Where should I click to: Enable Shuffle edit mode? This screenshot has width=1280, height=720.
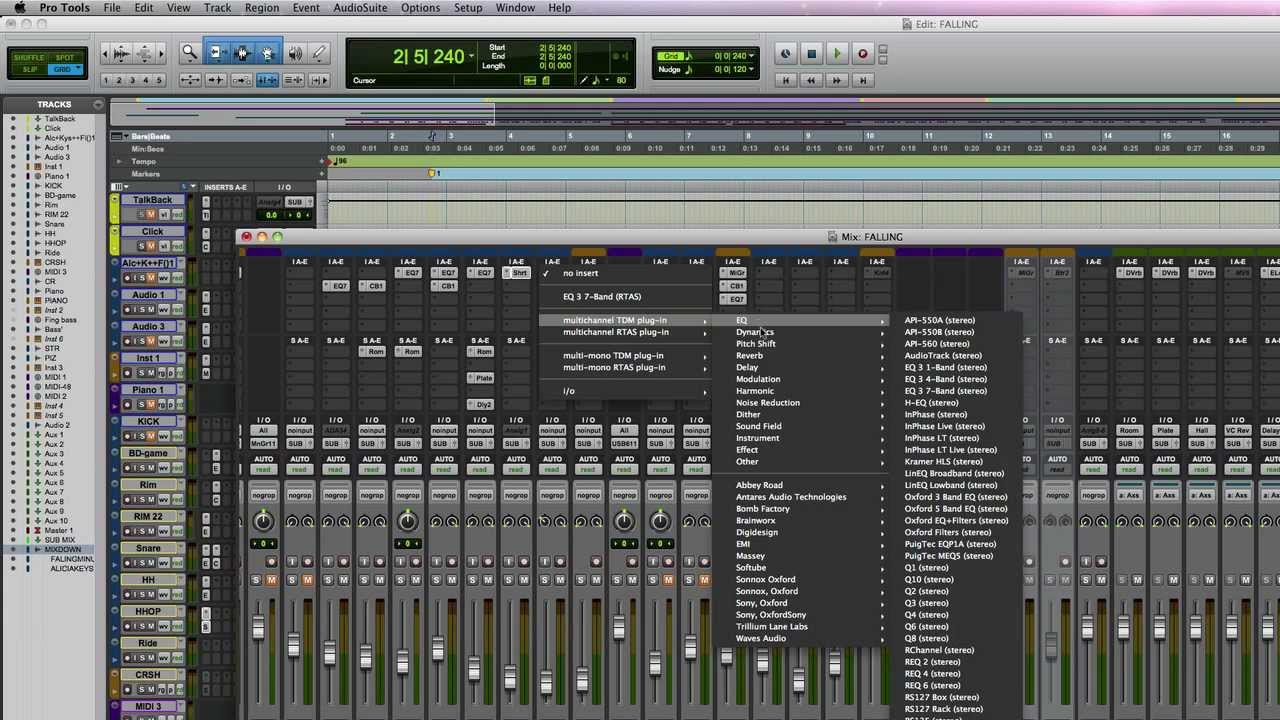coord(28,58)
